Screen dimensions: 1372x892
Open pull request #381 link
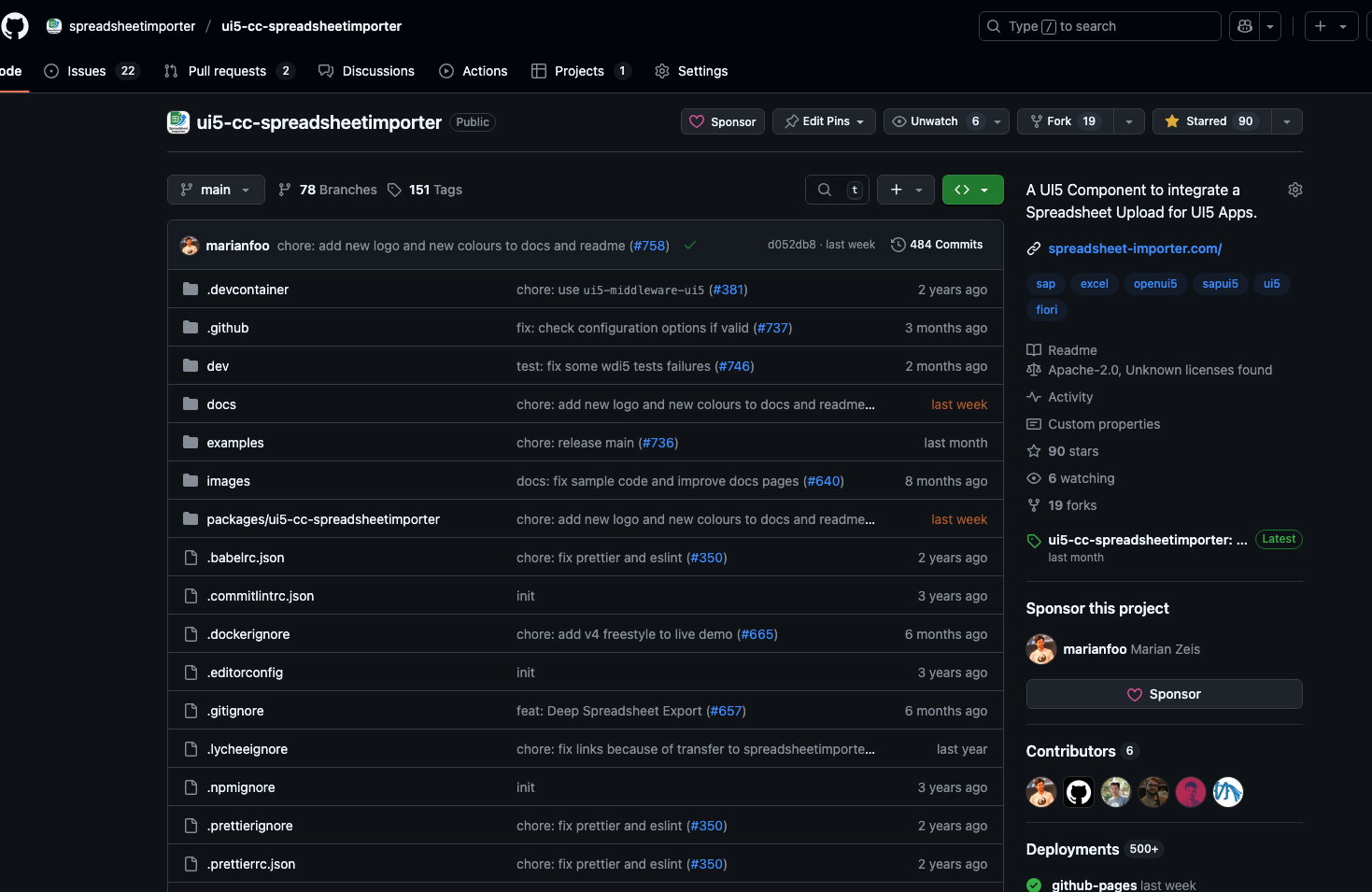point(728,290)
